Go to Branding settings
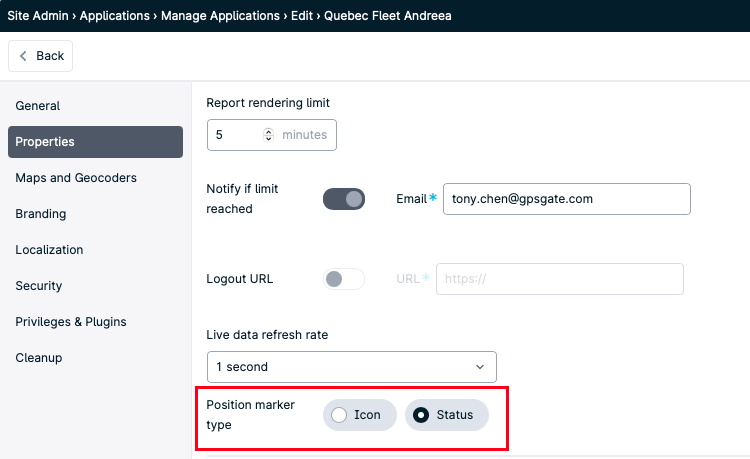Screen dimensions: 750x459 coord(41,214)
